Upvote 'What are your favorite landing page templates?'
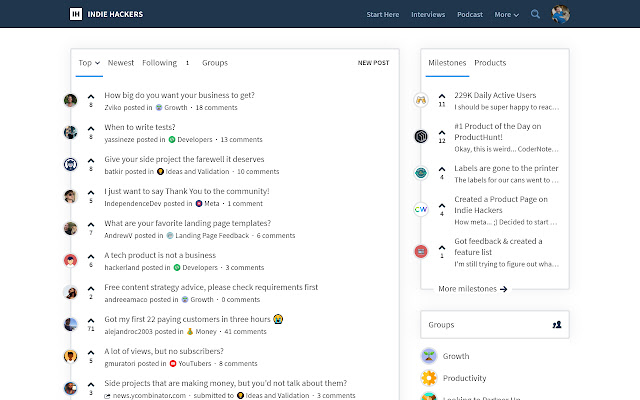Image resolution: width=640 pixels, height=400 pixels. (x=91, y=224)
